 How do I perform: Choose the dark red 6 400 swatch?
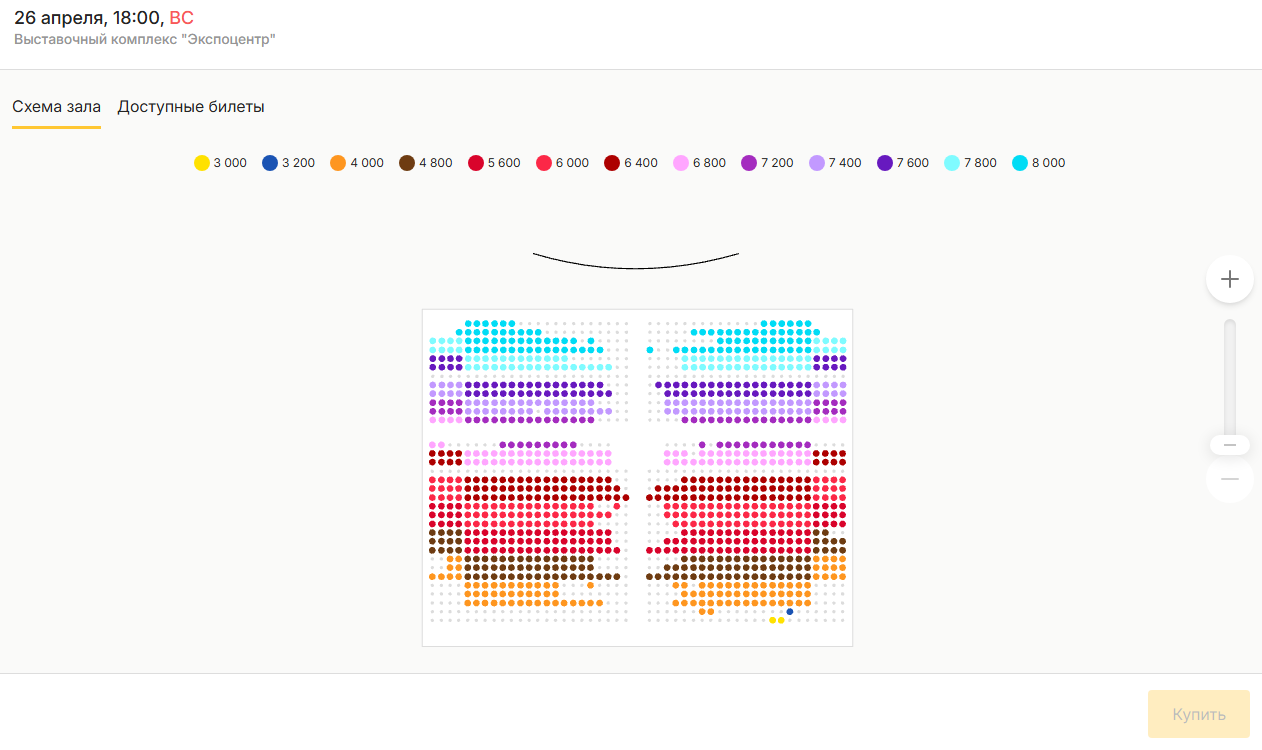coord(612,163)
